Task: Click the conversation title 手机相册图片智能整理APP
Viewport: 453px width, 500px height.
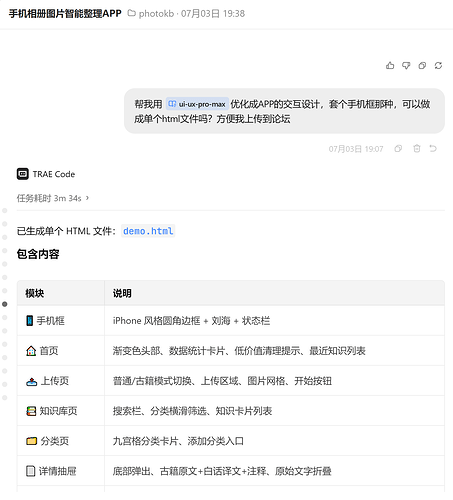Action: point(65,14)
